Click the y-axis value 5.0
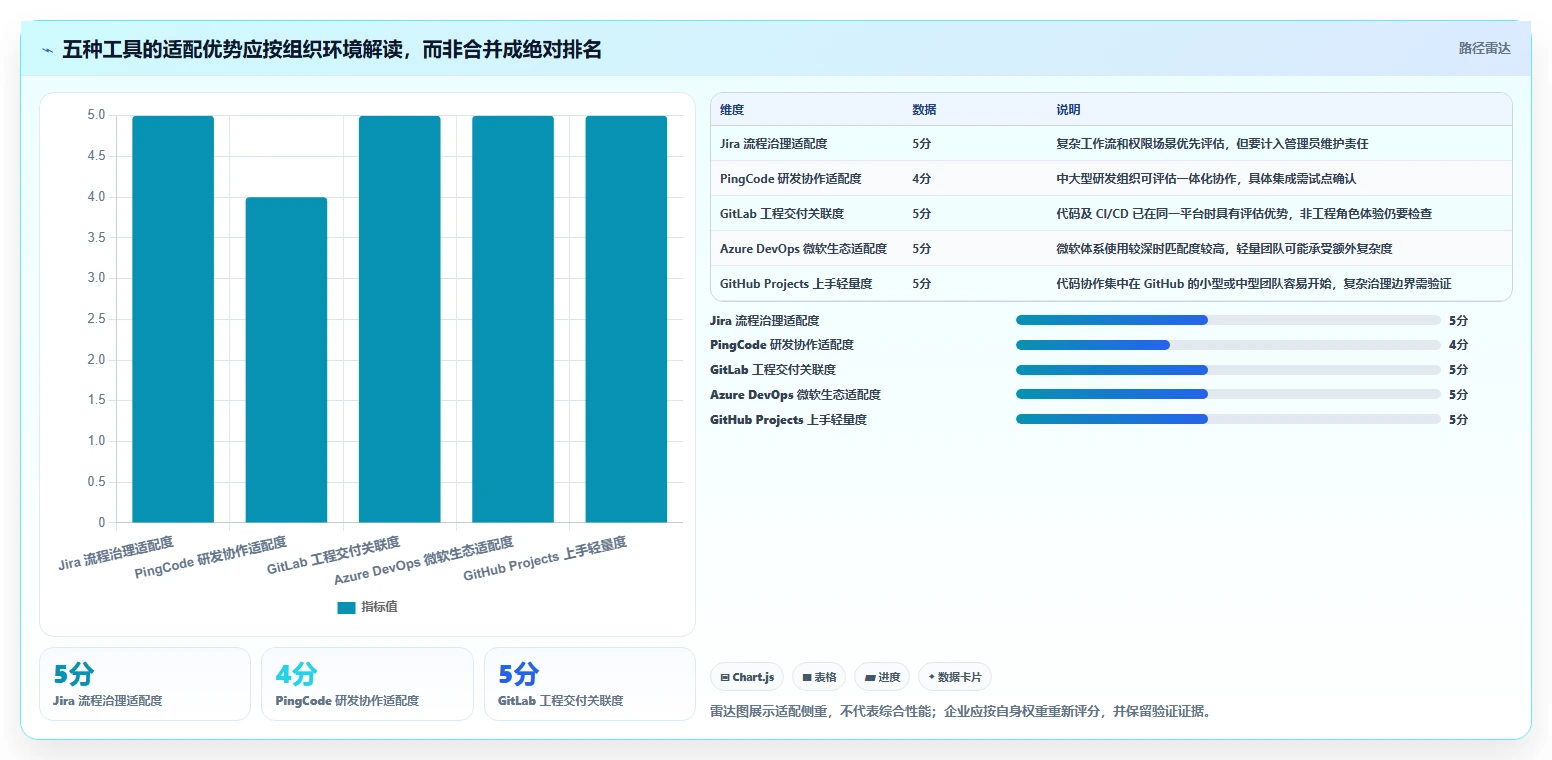The width and height of the screenshot is (1552, 760). [x=96, y=115]
